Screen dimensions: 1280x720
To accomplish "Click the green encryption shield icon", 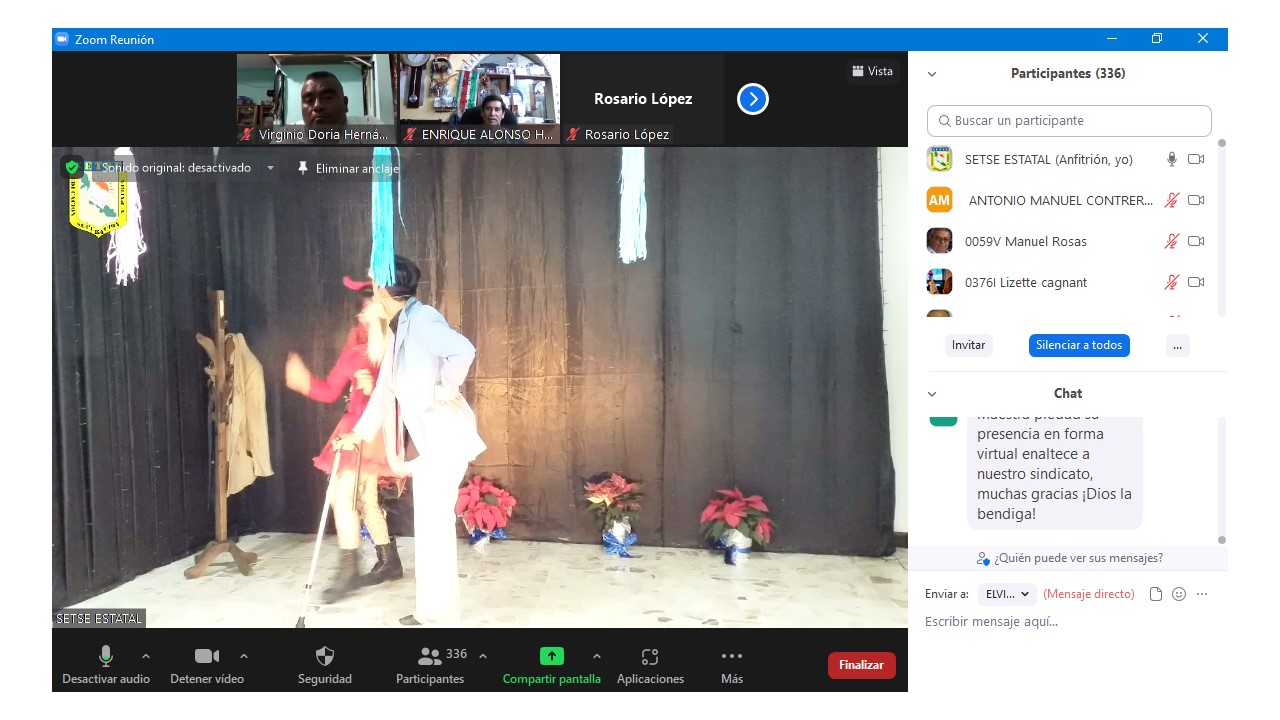I will [x=71, y=167].
